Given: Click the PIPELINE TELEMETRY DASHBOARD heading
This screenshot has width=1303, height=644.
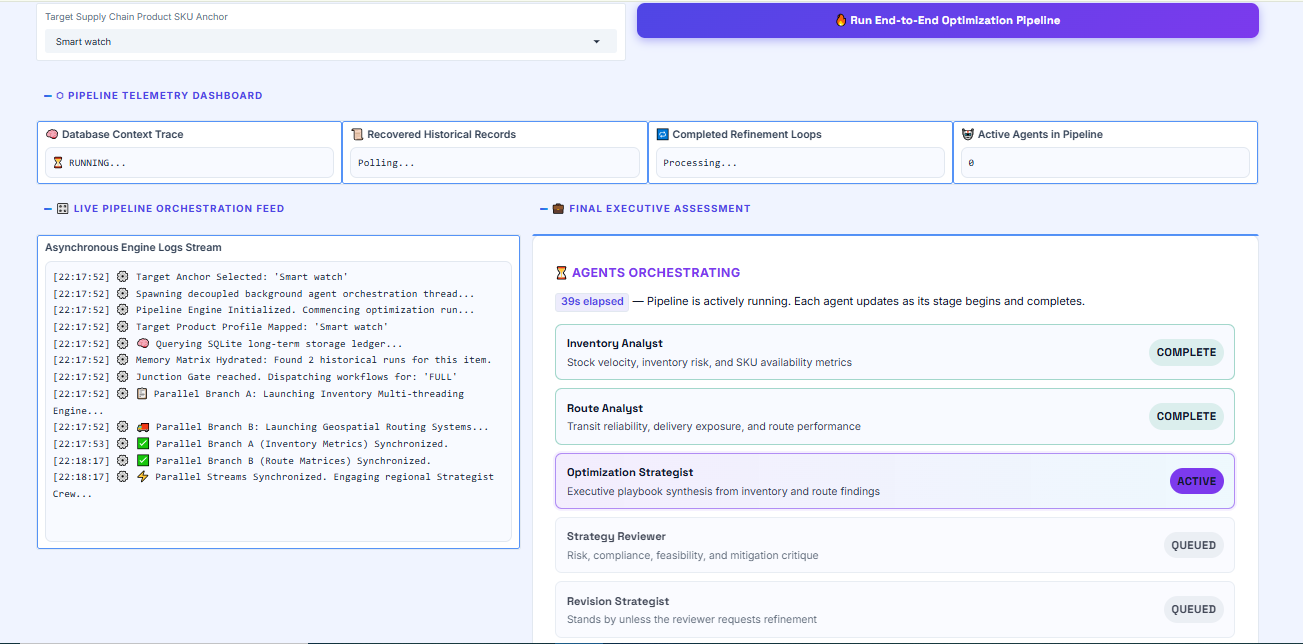Looking at the screenshot, I should point(165,96).
